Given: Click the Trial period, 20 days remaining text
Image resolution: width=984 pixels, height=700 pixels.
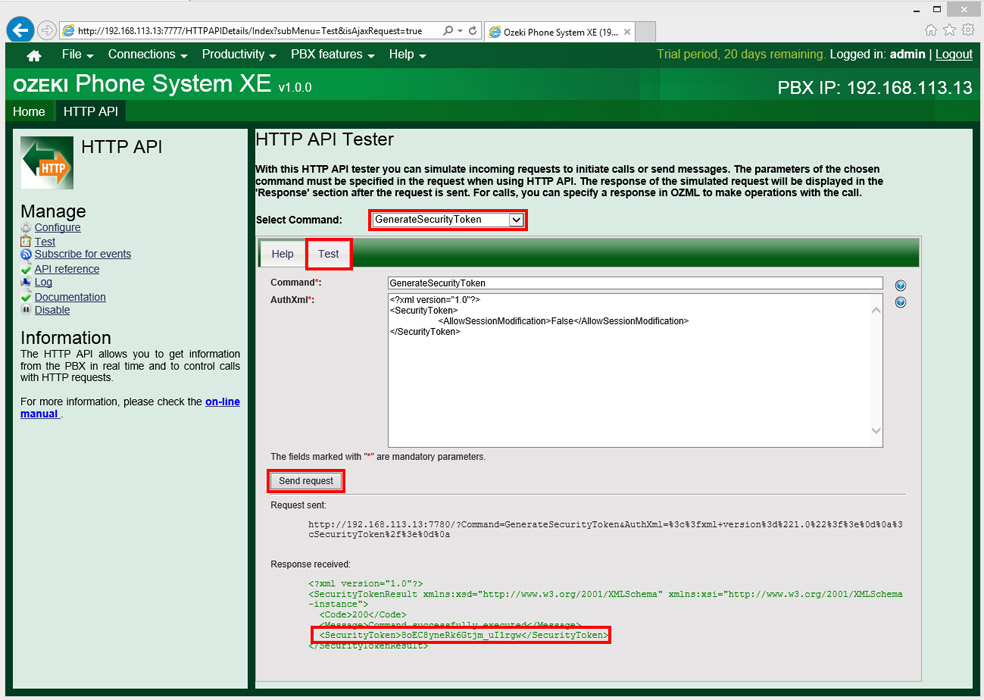Looking at the screenshot, I should (741, 55).
